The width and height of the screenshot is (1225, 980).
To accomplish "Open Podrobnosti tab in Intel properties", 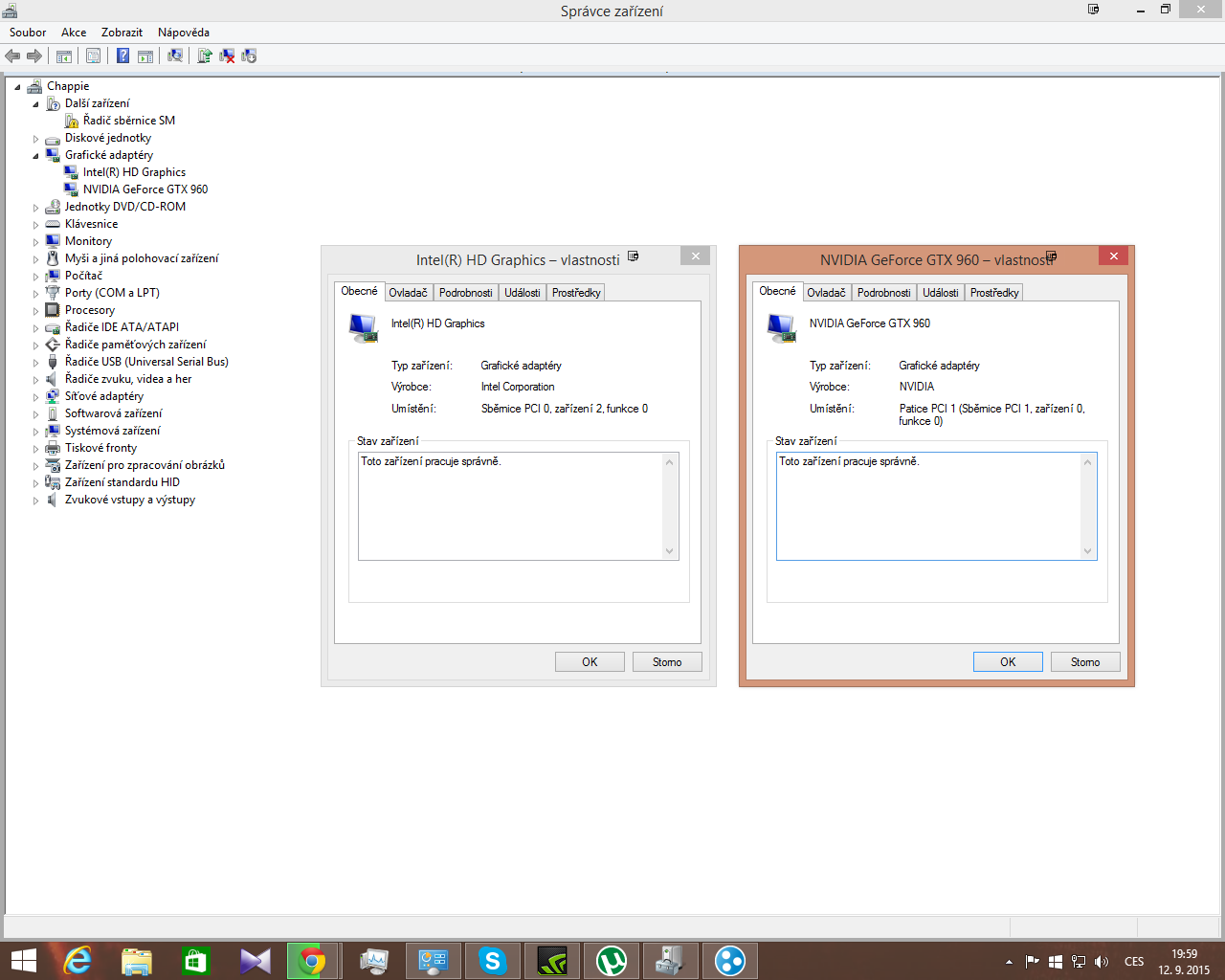I will click(x=466, y=293).
